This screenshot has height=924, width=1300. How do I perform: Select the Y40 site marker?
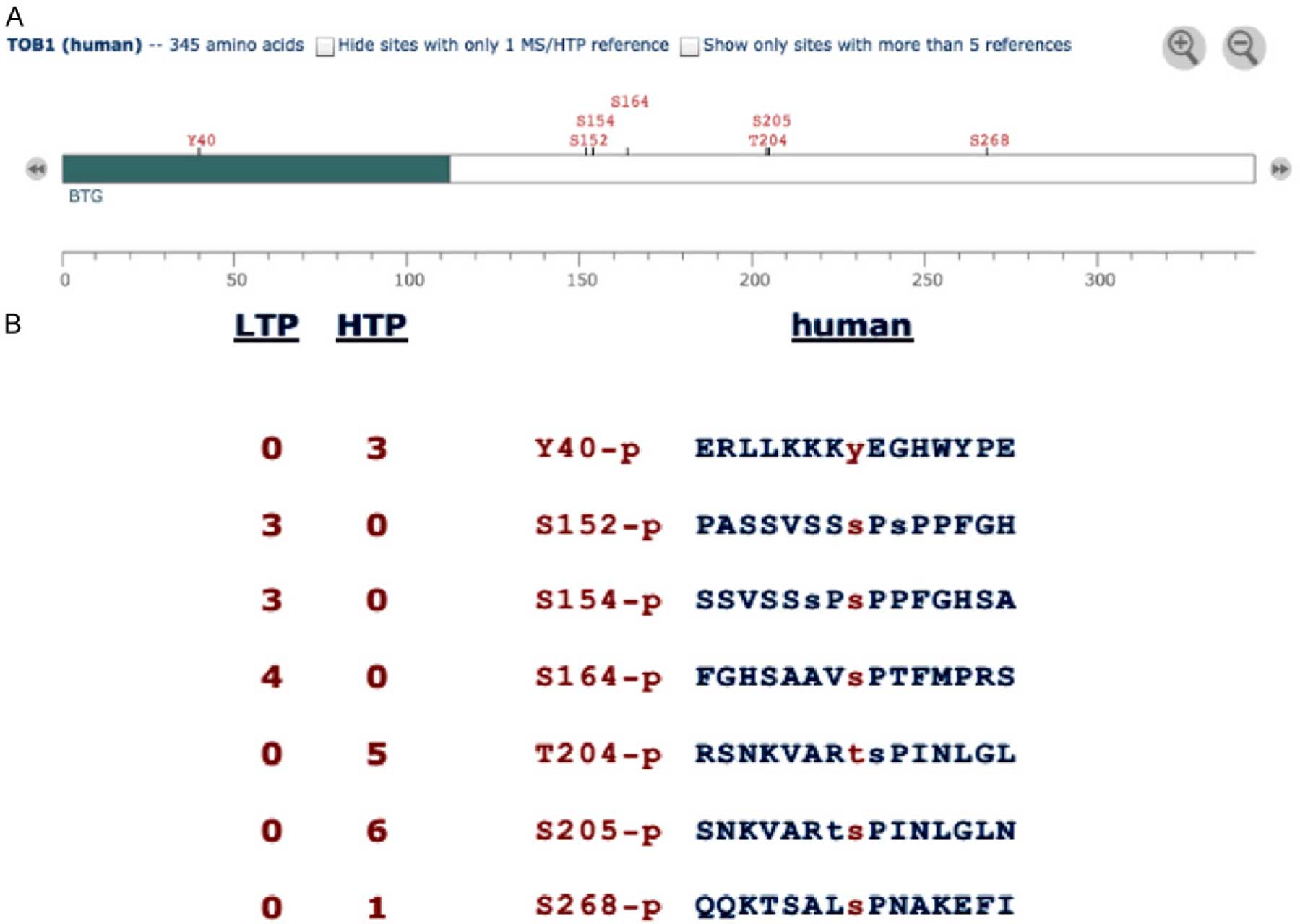click(201, 140)
